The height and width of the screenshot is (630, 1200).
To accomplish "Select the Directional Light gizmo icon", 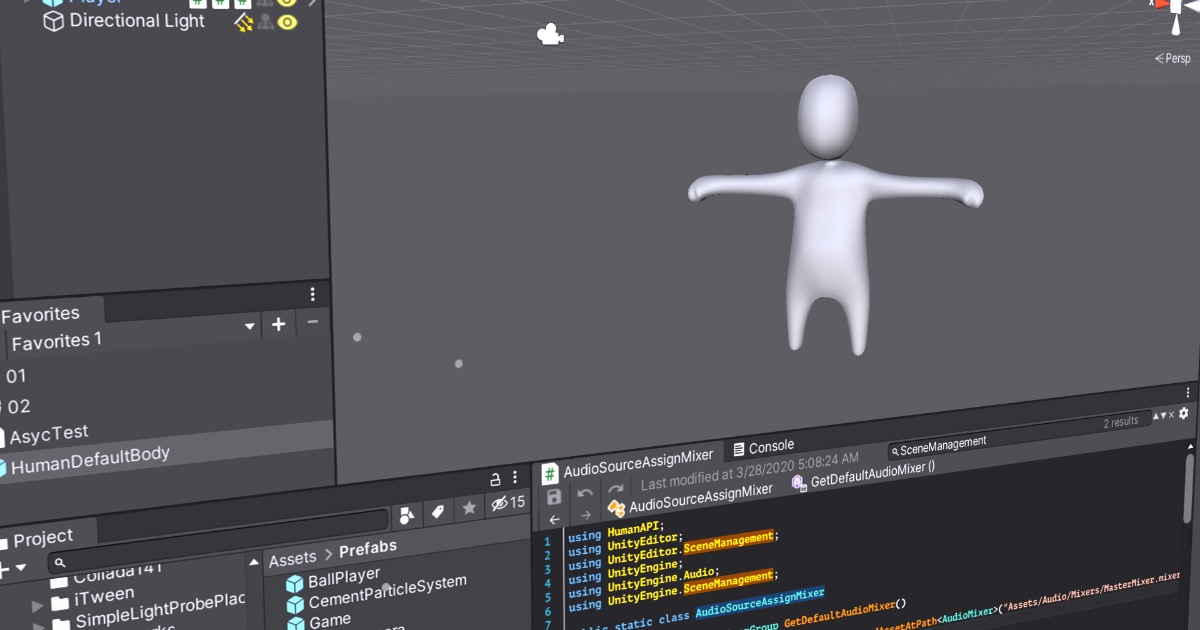I will (x=243, y=22).
